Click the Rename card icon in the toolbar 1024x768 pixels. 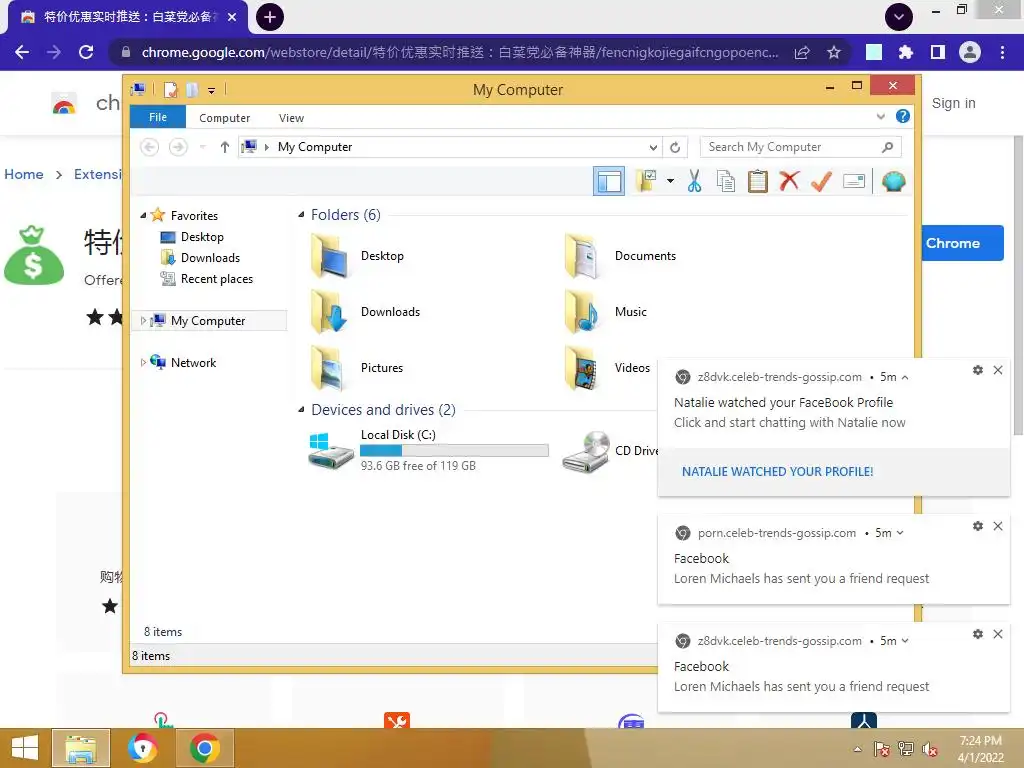[854, 181]
